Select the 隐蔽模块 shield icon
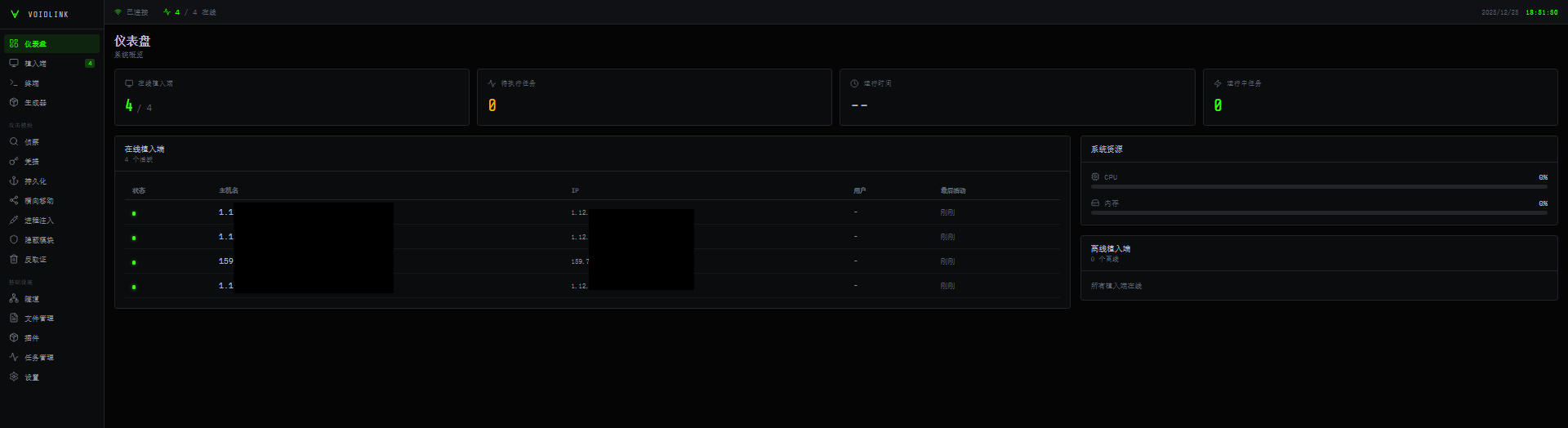Viewport: 1568px width, 428px height. (14, 239)
